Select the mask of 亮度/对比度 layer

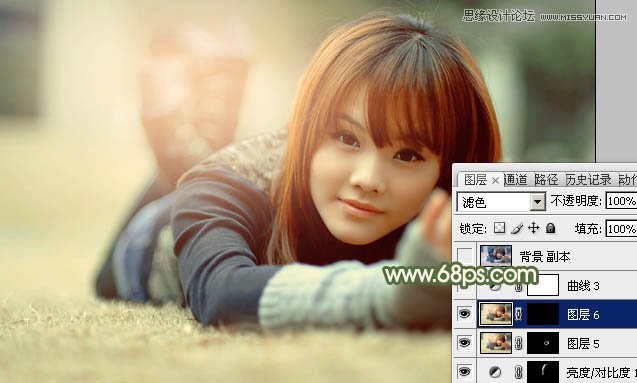(543, 372)
